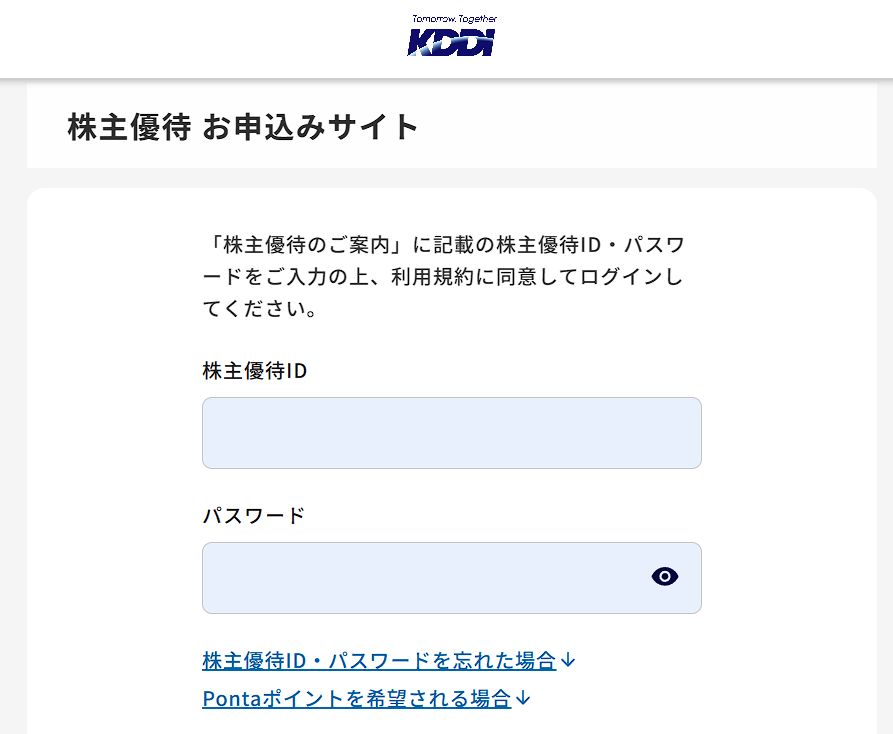Click the down arrow beside the Ponta link
Viewport: 893px width, 734px height.
[523, 699]
